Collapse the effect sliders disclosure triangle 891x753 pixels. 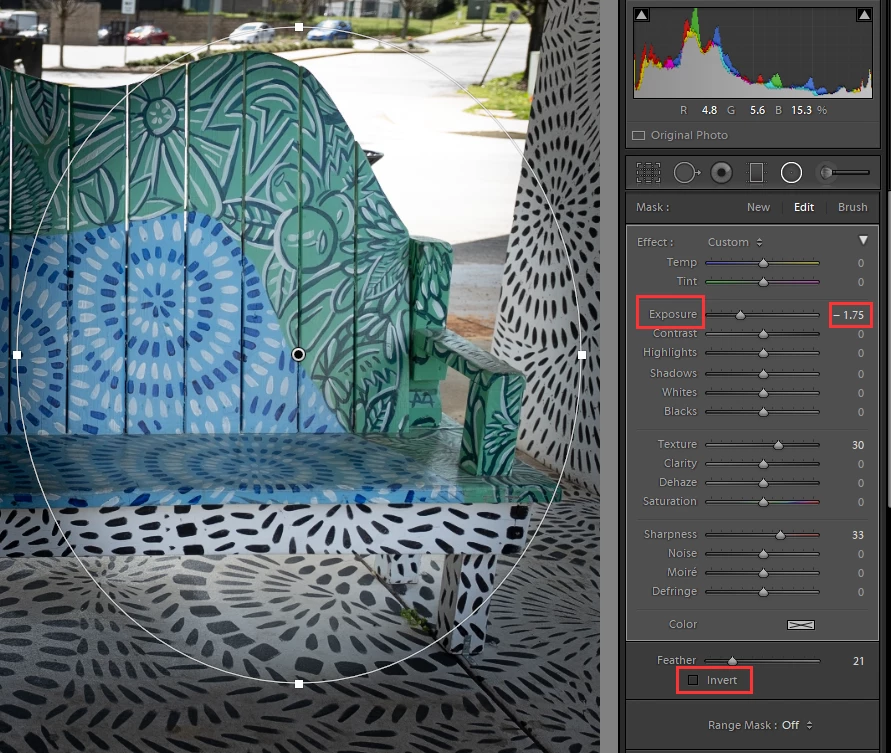(x=863, y=240)
